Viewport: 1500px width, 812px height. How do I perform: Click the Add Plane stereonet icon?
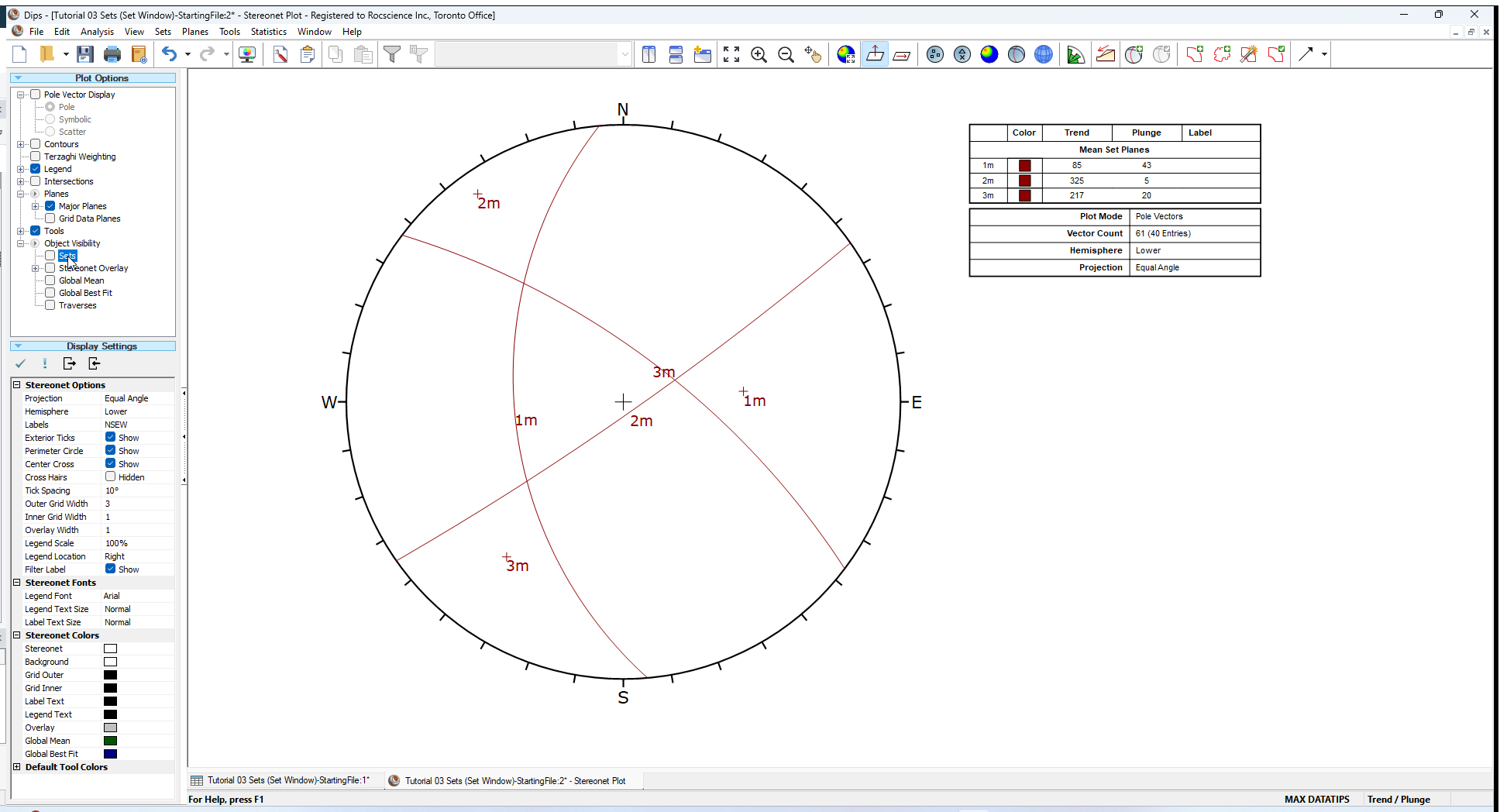point(1134,54)
